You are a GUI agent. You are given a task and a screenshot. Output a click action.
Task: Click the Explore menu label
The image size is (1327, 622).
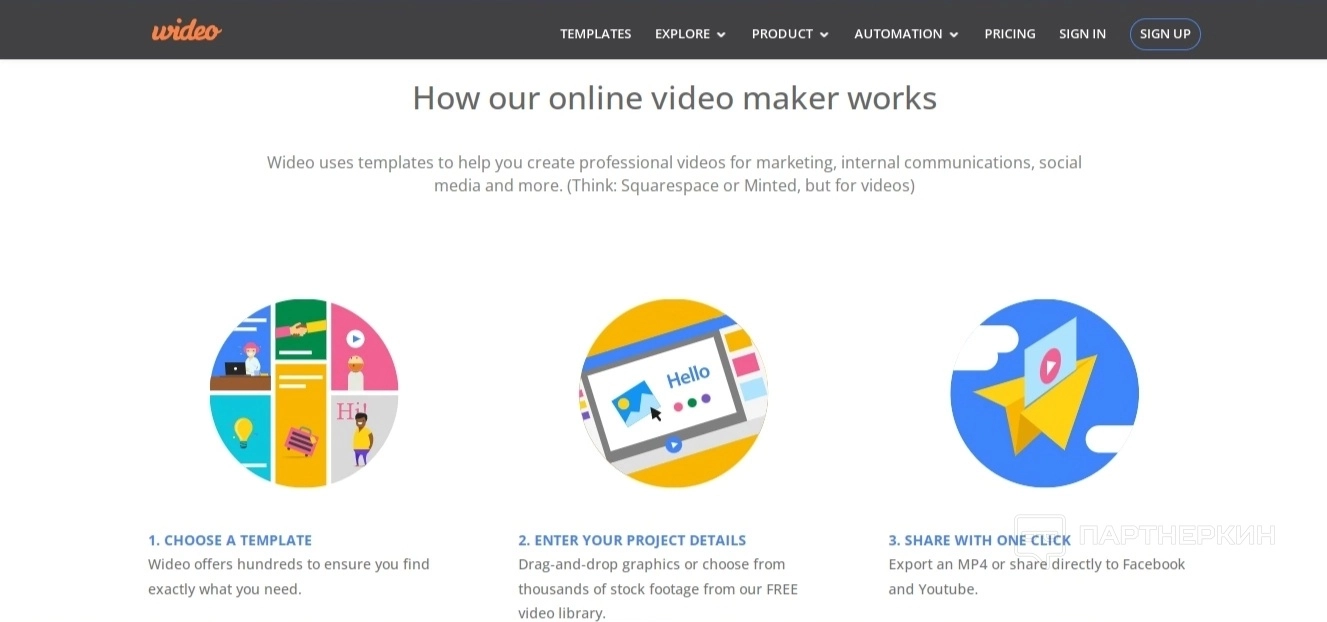[x=682, y=34]
